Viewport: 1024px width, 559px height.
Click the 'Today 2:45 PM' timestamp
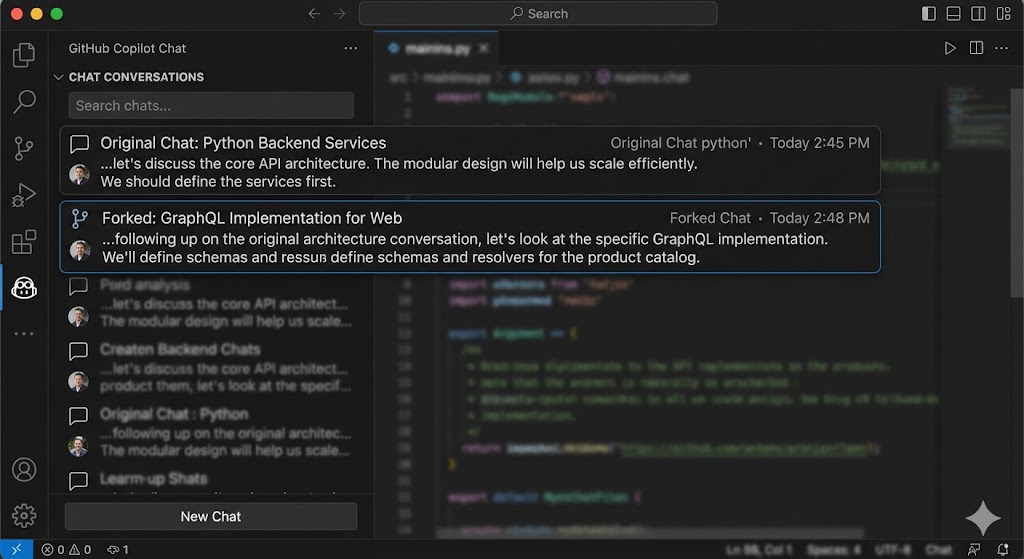[819, 143]
